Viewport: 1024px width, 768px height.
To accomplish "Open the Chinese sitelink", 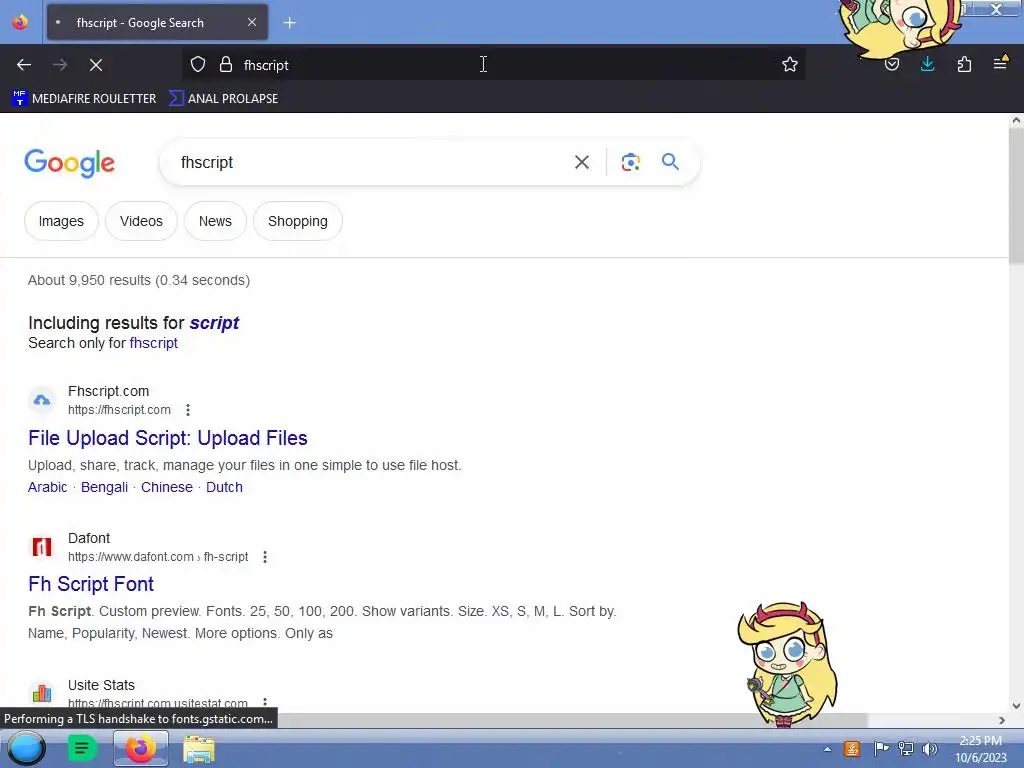I will pos(167,487).
